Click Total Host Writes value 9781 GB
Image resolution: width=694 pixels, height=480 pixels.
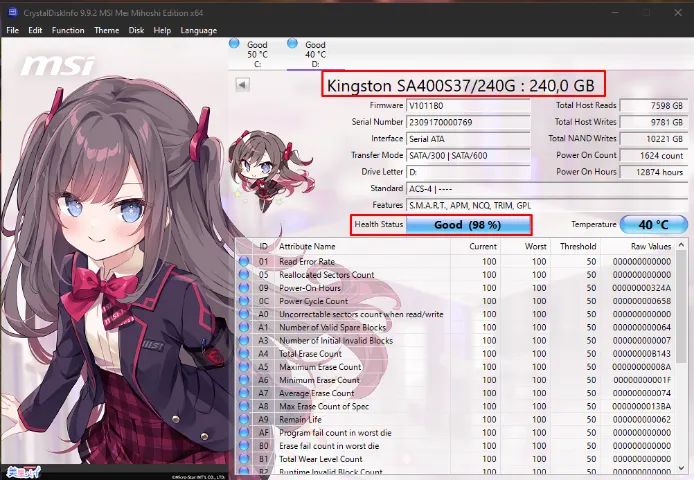(x=653, y=122)
